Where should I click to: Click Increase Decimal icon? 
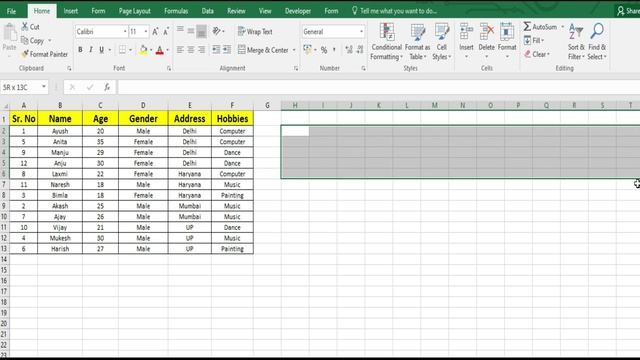(x=349, y=50)
